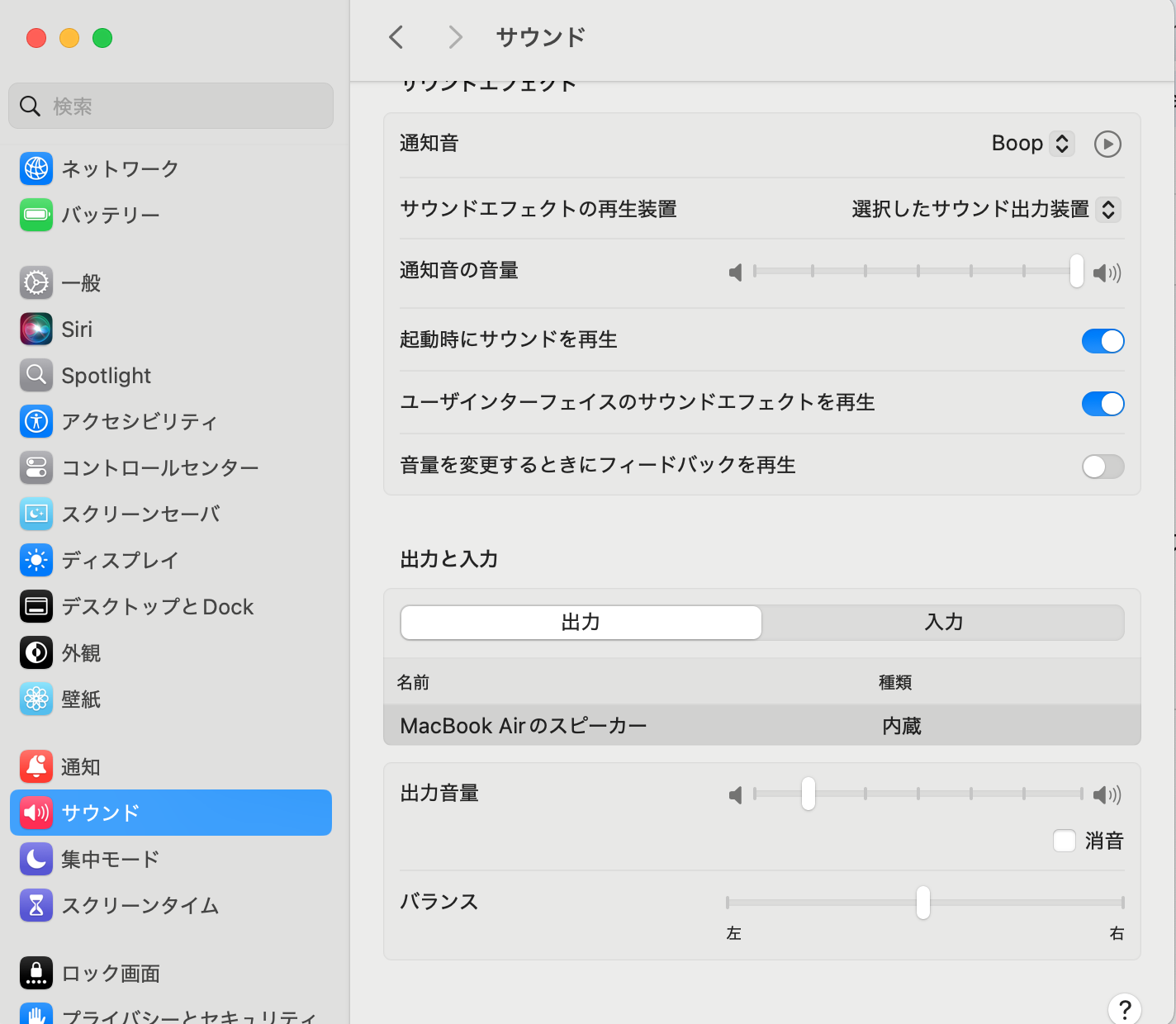Open the ディスプレイ settings icon
This screenshot has width=1176, height=1024.
tap(36, 560)
